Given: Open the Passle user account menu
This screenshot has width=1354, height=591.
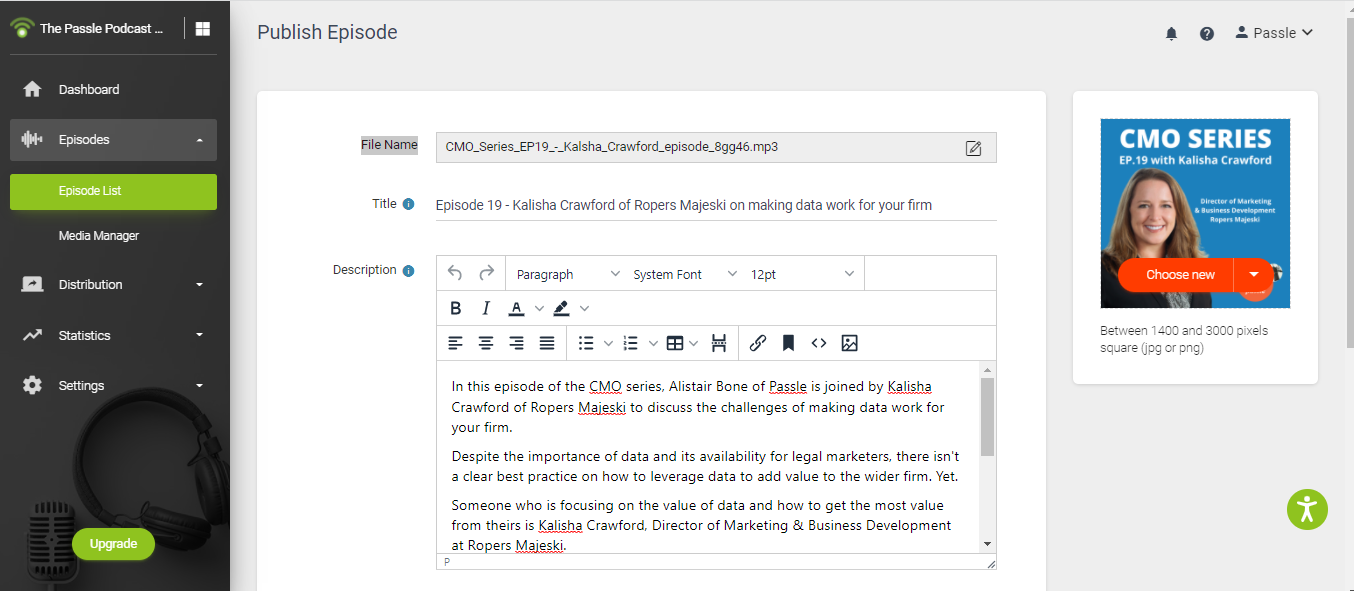Looking at the screenshot, I should pos(1274,33).
